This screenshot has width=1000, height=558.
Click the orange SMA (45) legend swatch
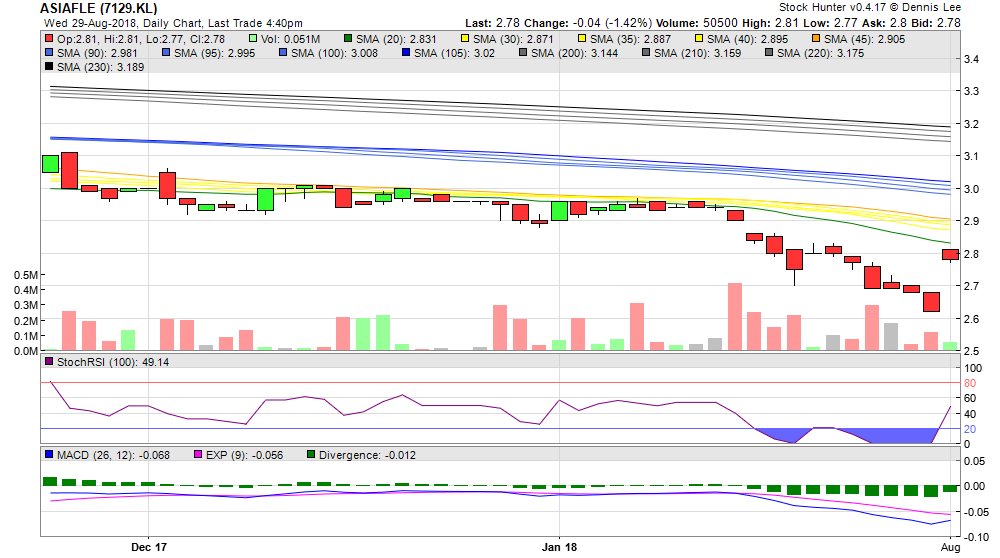pyautogui.click(x=816, y=38)
